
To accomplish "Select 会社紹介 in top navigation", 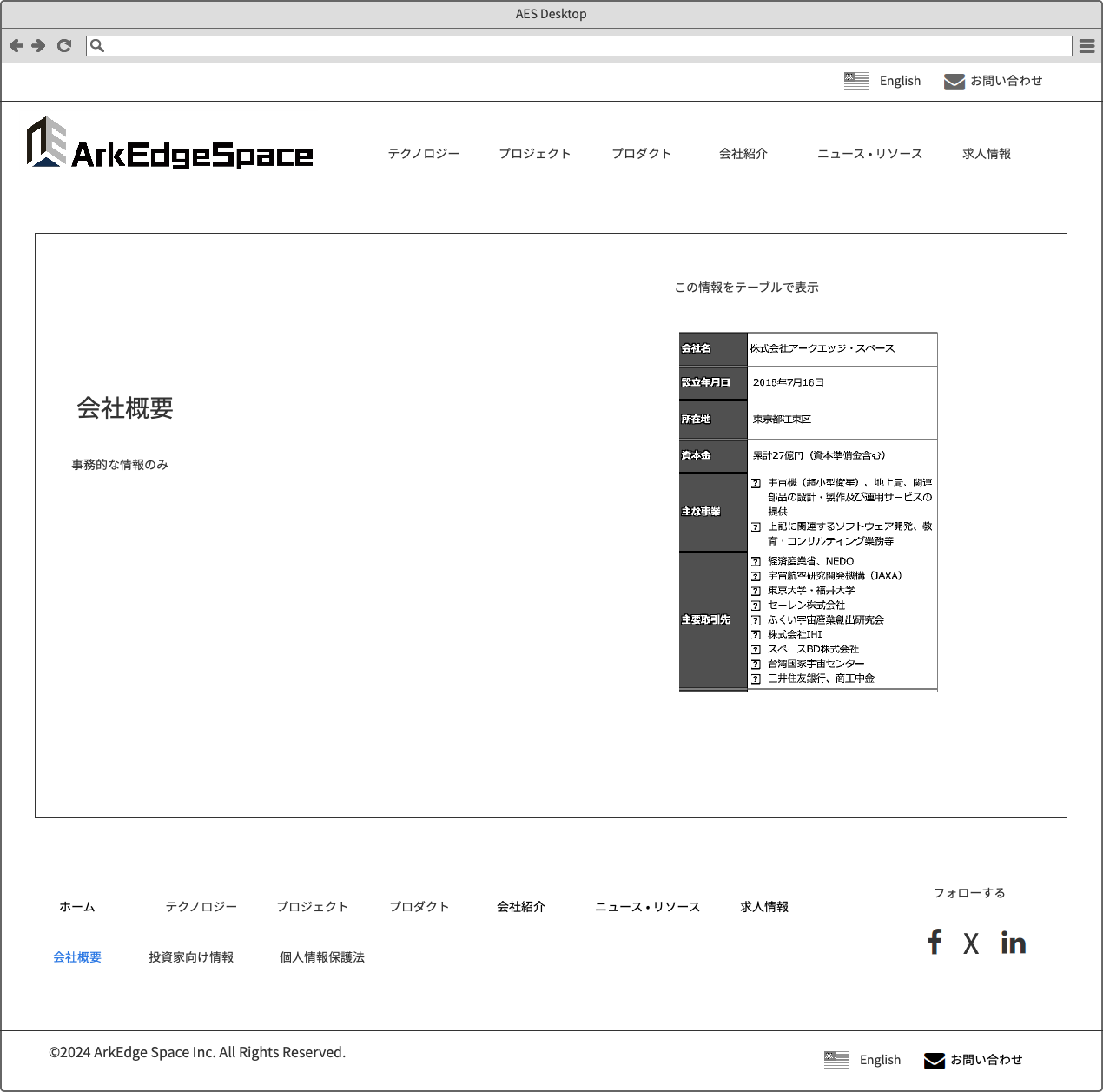I will tap(743, 154).
